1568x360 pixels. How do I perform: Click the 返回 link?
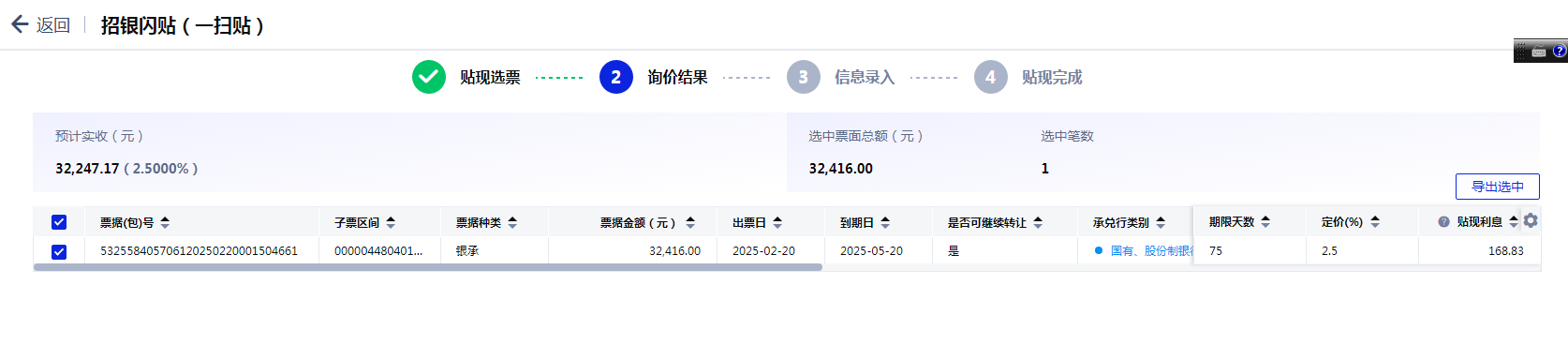(x=53, y=25)
